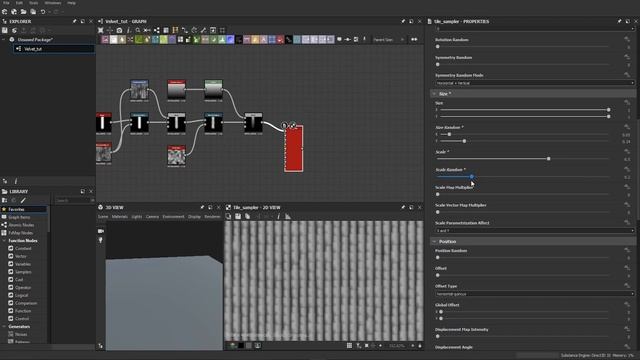Select the red Tile Sampler node in graph
Image resolution: width=640 pixels, height=360 pixels.
tap(294, 149)
